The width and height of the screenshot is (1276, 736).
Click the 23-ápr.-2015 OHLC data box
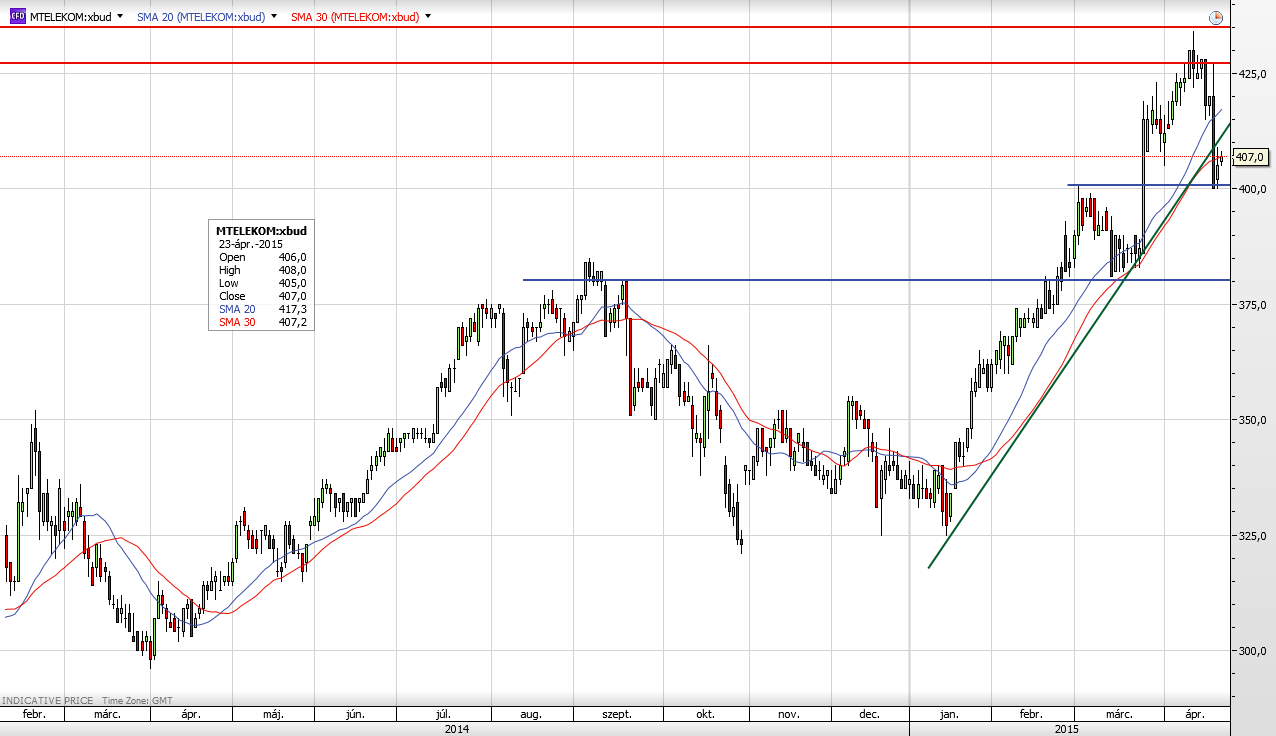coord(261,276)
